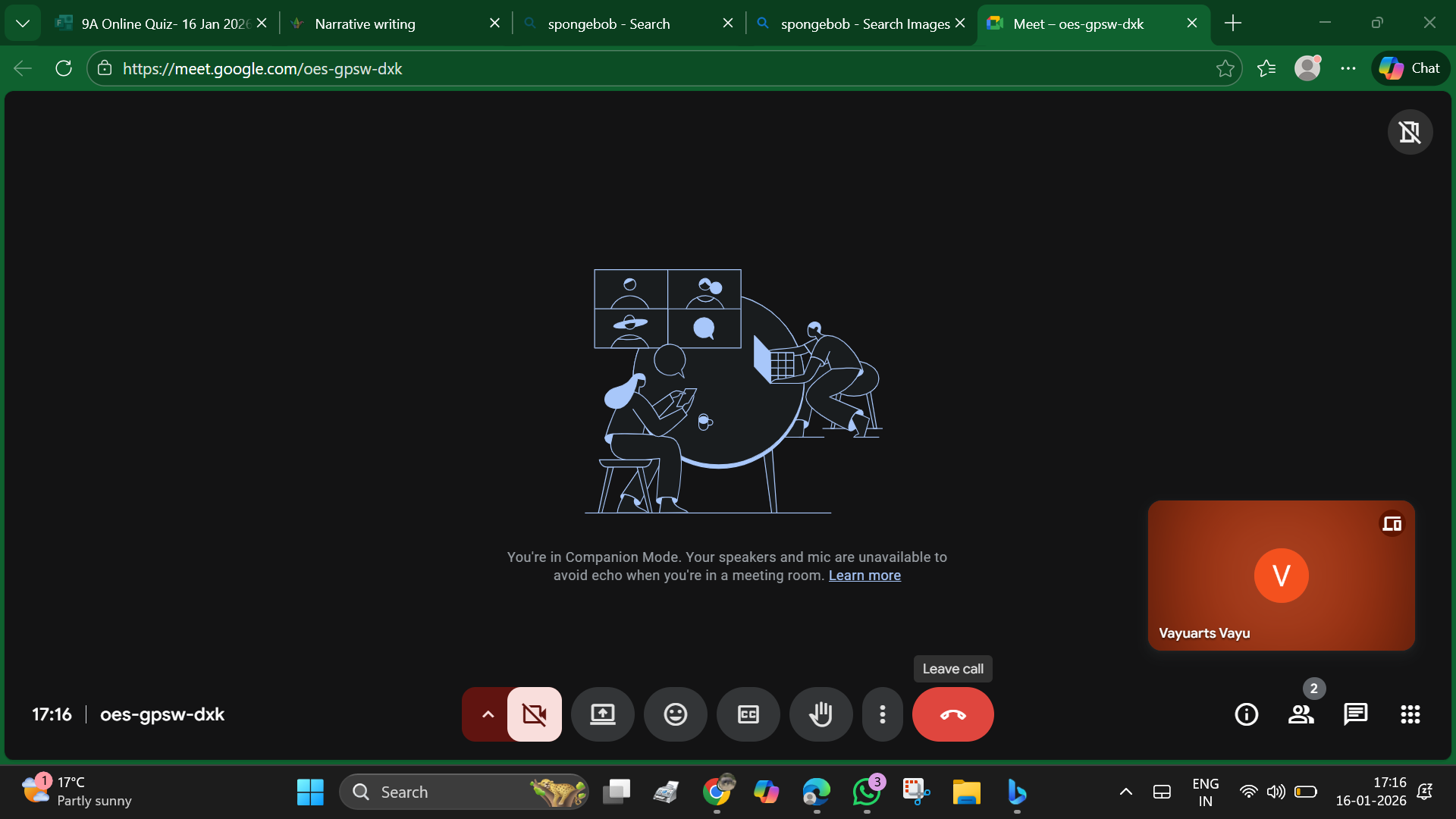This screenshot has height=819, width=1456.
Task: Expand the tab search dropdown arrow
Action: pos(23,24)
